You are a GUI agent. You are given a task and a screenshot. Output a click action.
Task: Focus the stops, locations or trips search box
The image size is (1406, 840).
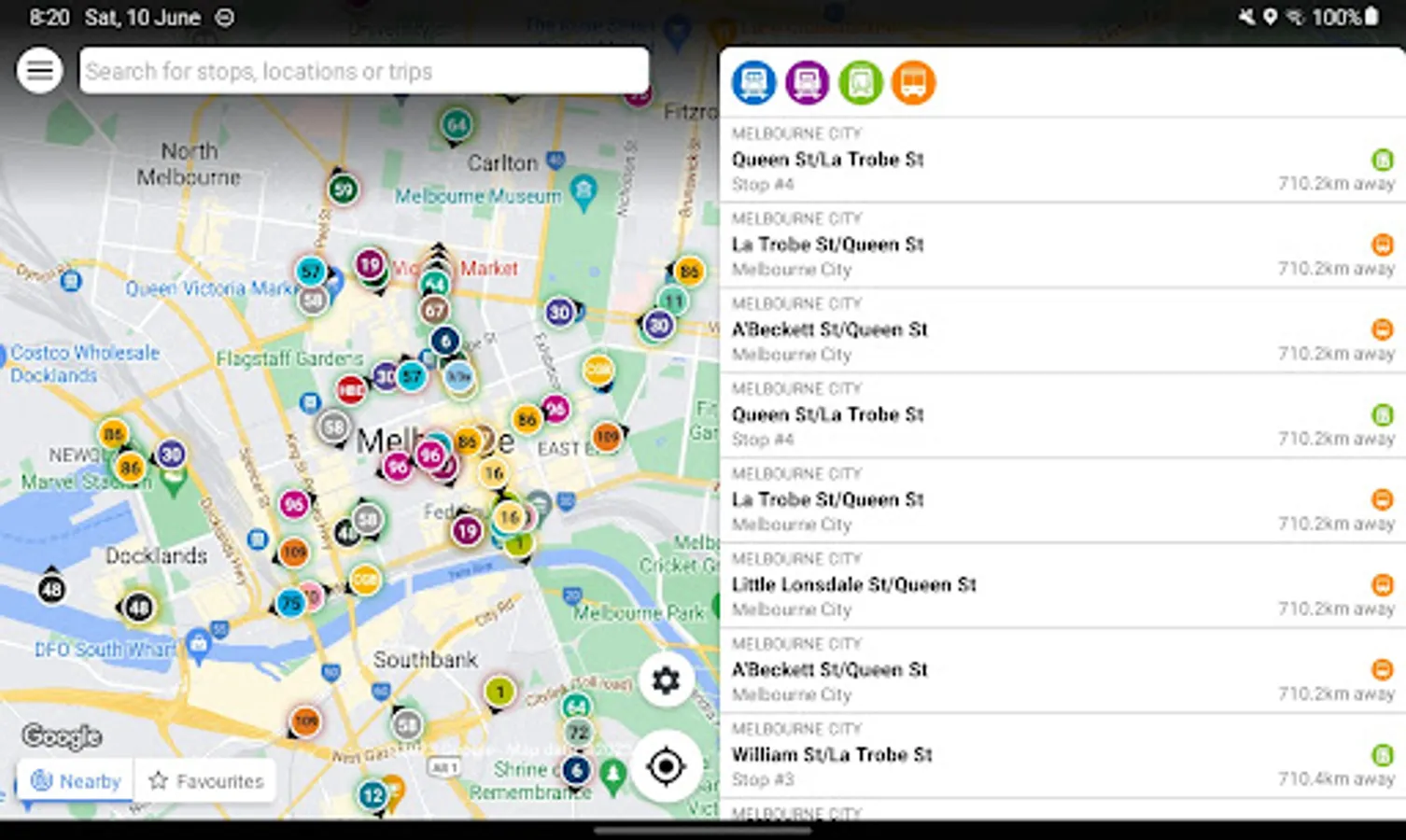click(x=364, y=71)
